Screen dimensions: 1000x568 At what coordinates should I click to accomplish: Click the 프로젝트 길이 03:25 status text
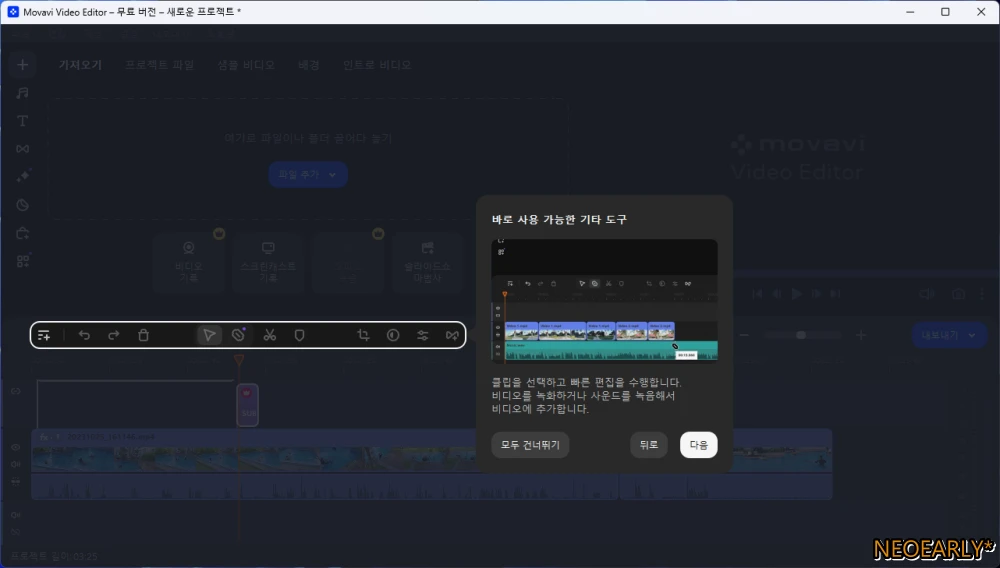pos(54,557)
